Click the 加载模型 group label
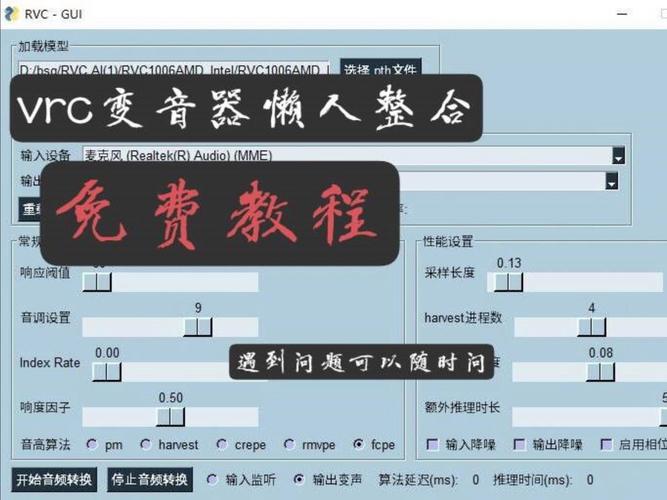Viewport: 667px width, 500px height. 43,46
